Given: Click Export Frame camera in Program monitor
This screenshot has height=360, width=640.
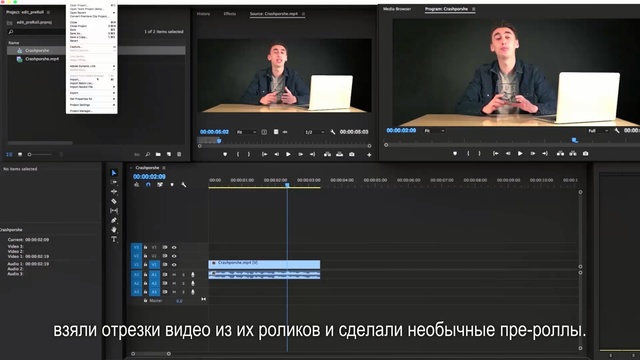Looking at the screenshot, I should pyautogui.click(x=585, y=153).
